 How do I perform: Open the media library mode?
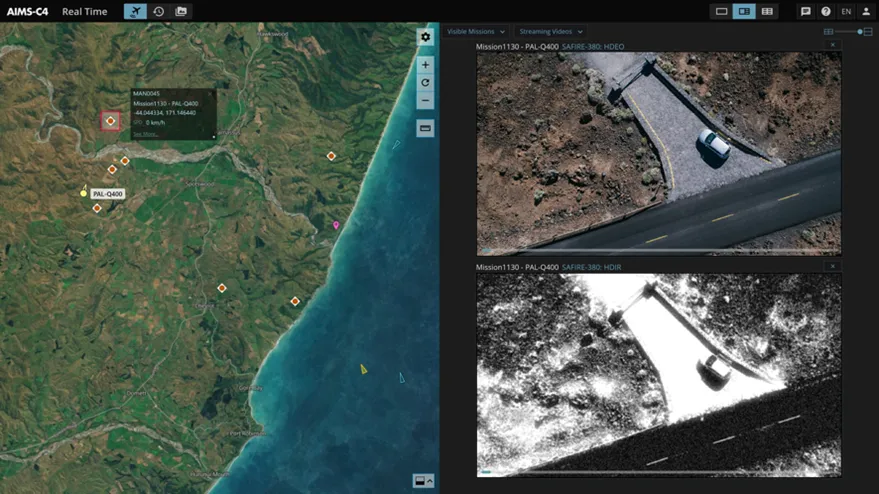pyautogui.click(x=181, y=11)
